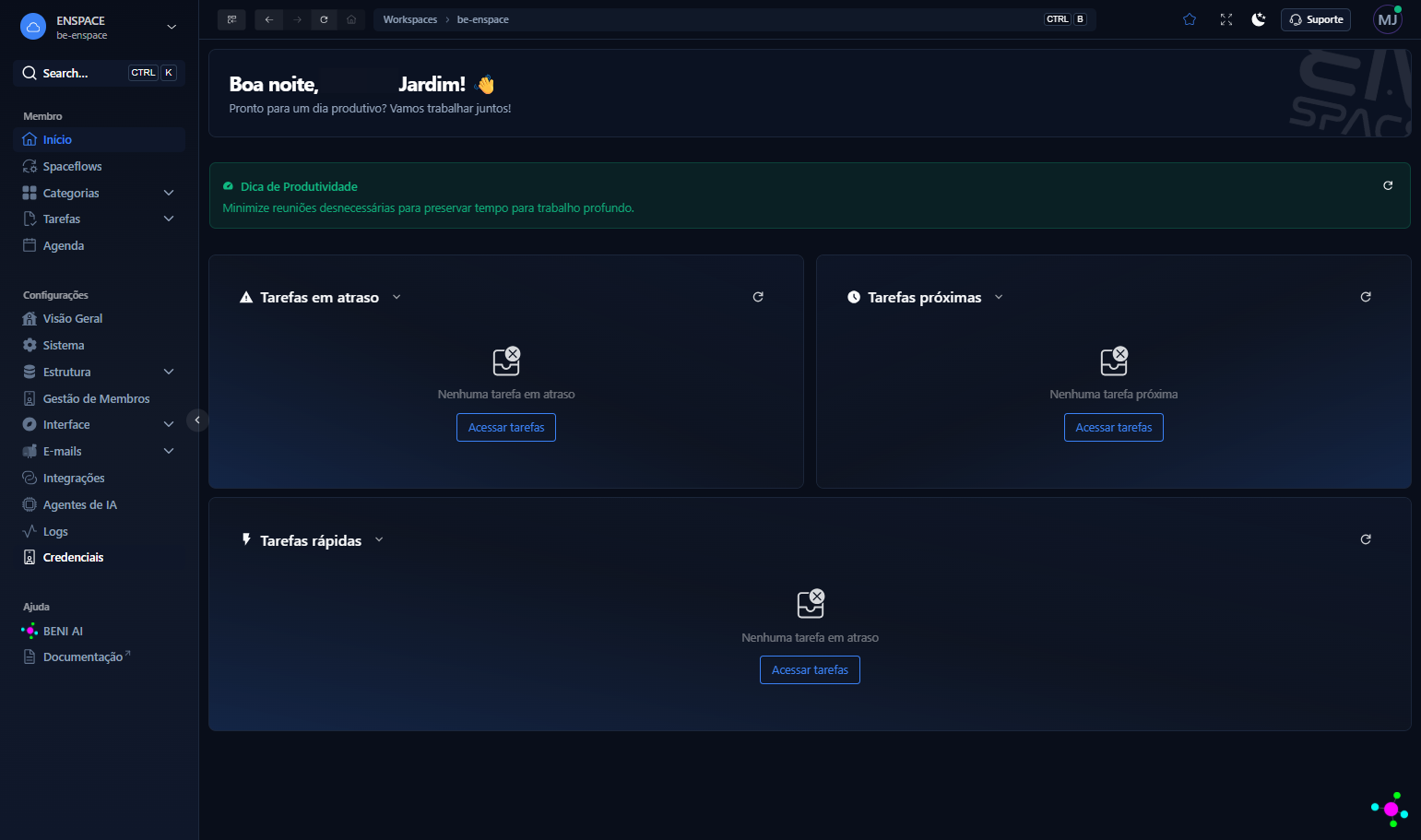Open Credenciais page

point(100,557)
